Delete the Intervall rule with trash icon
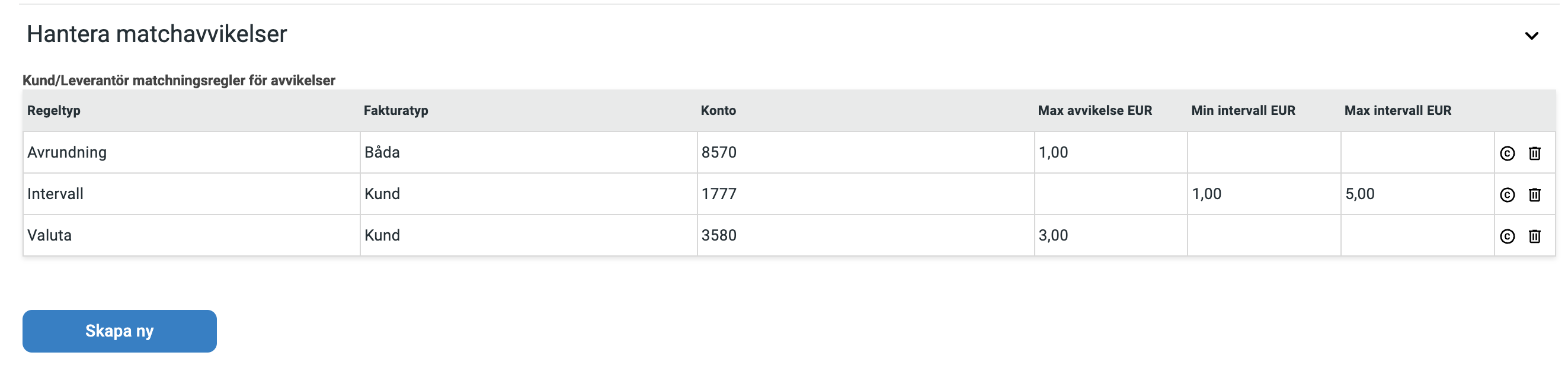Viewport: 1568px width, 365px height. click(1534, 195)
